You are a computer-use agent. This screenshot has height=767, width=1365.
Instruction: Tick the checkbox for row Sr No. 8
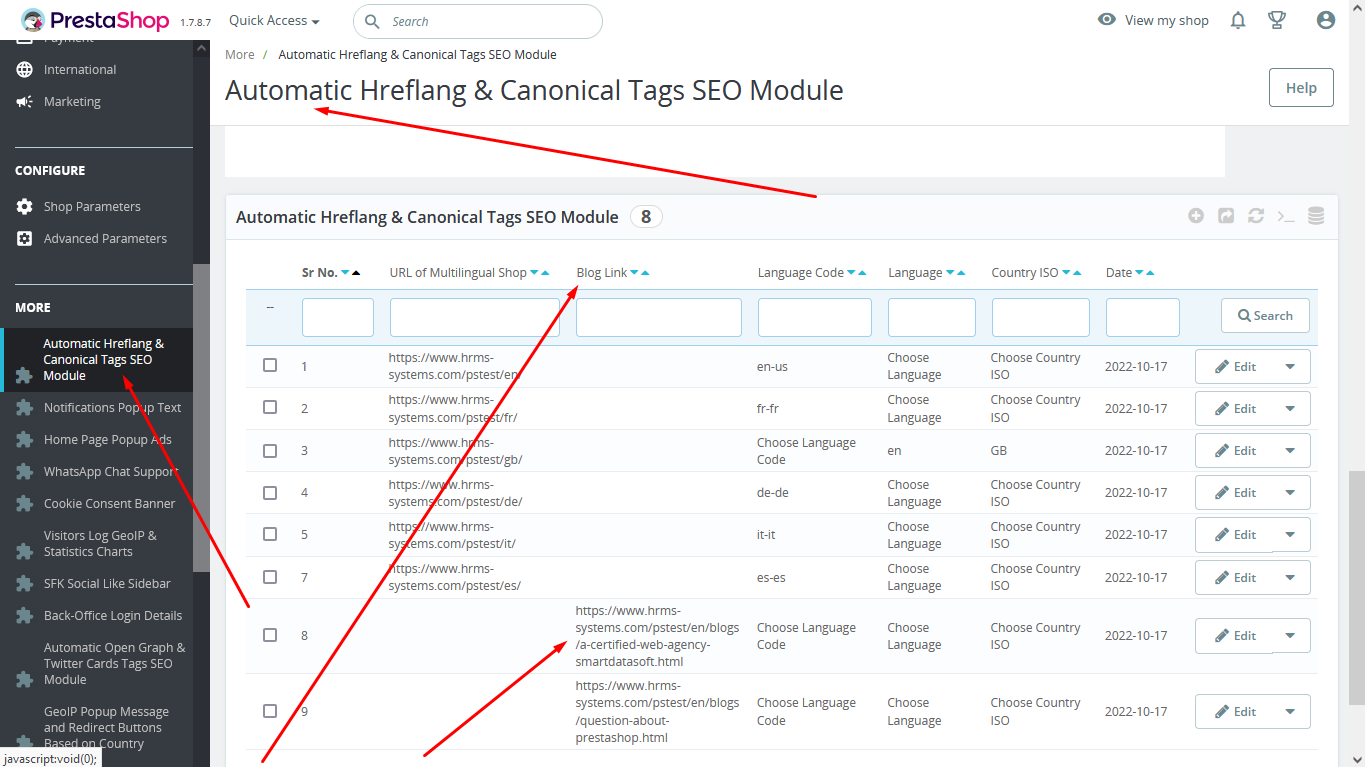pyautogui.click(x=270, y=635)
